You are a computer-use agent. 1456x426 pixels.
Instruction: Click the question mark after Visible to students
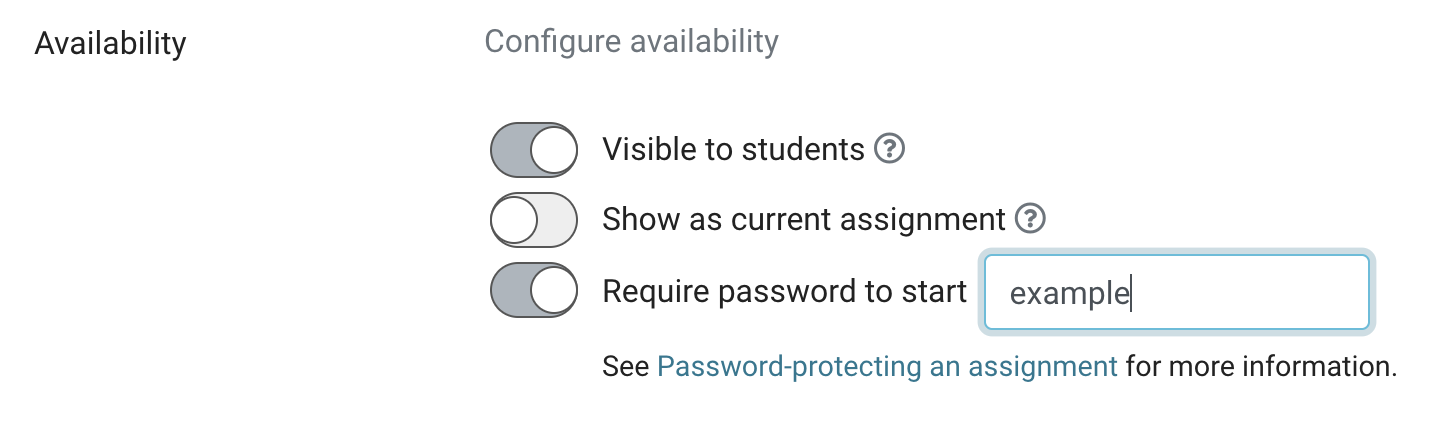(x=890, y=149)
